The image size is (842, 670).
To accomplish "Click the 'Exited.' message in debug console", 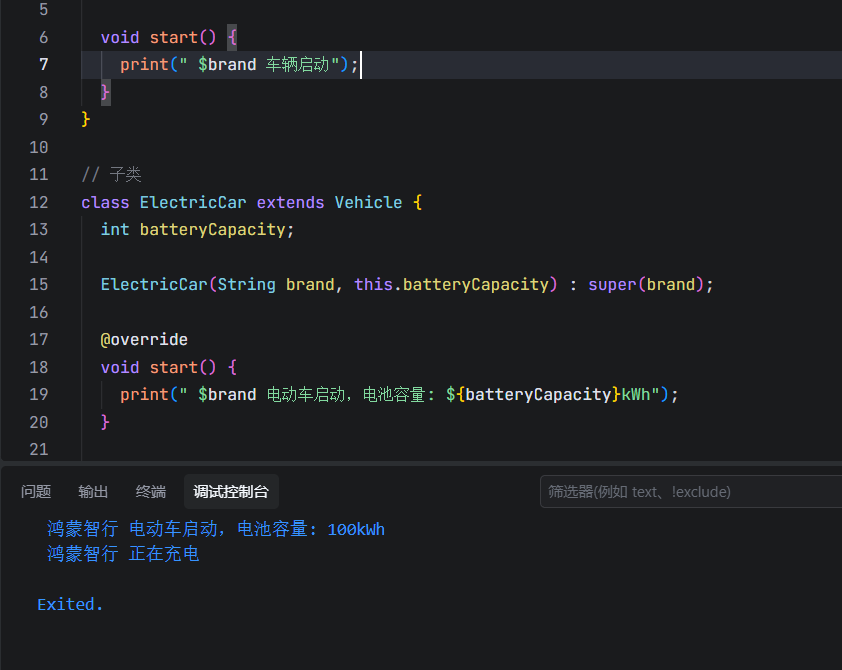I will click(x=70, y=605).
